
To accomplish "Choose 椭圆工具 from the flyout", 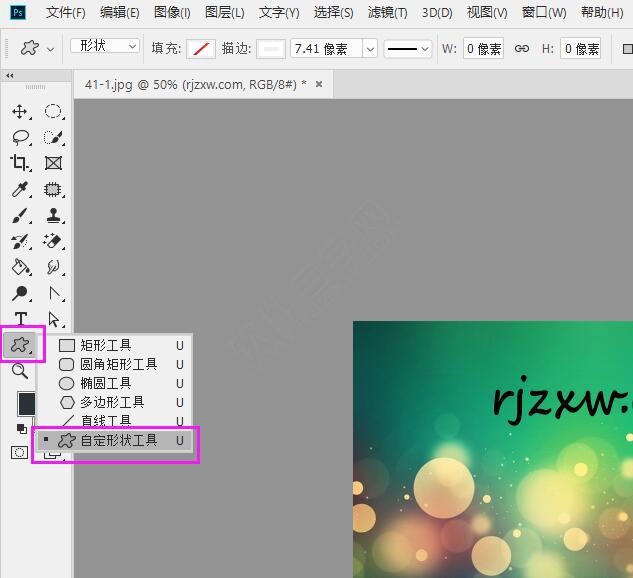I will pyautogui.click(x=105, y=383).
